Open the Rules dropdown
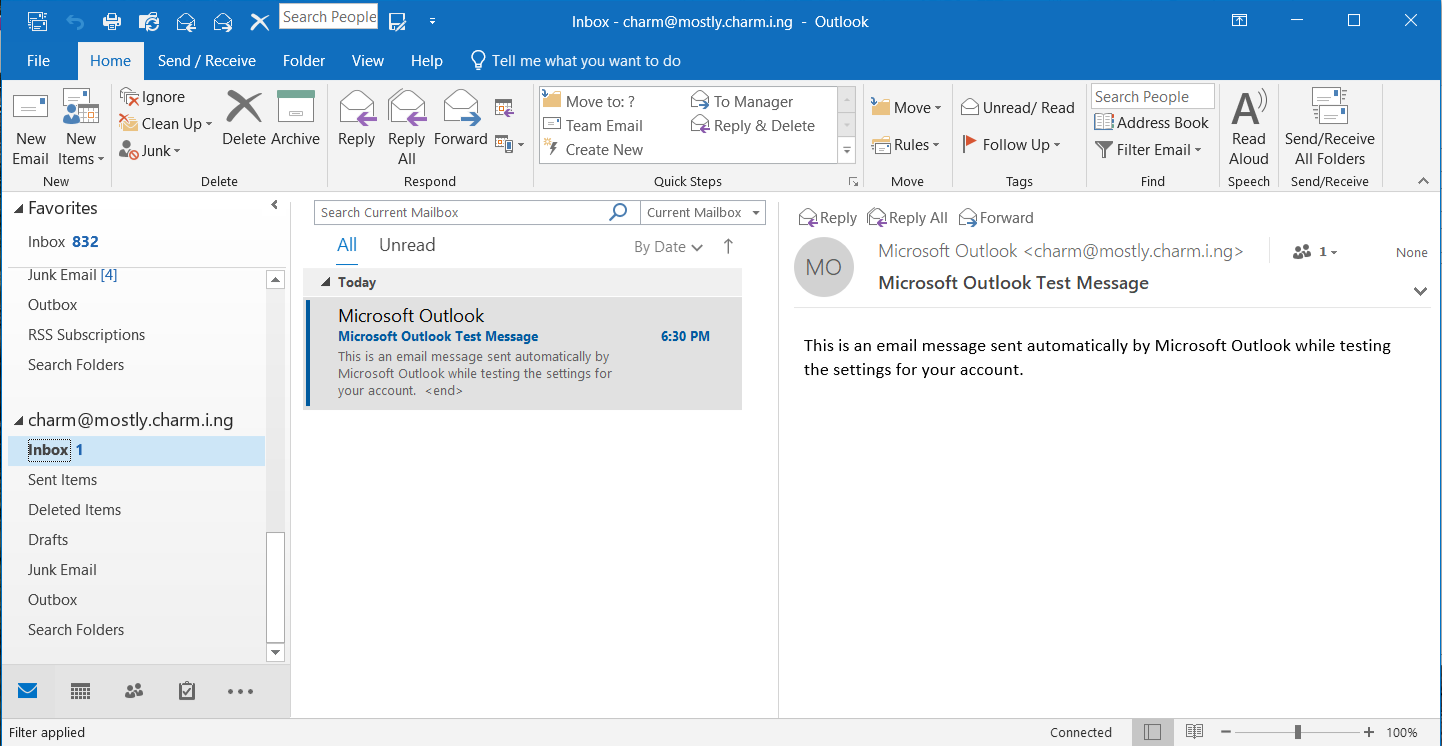 tap(905, 144)
